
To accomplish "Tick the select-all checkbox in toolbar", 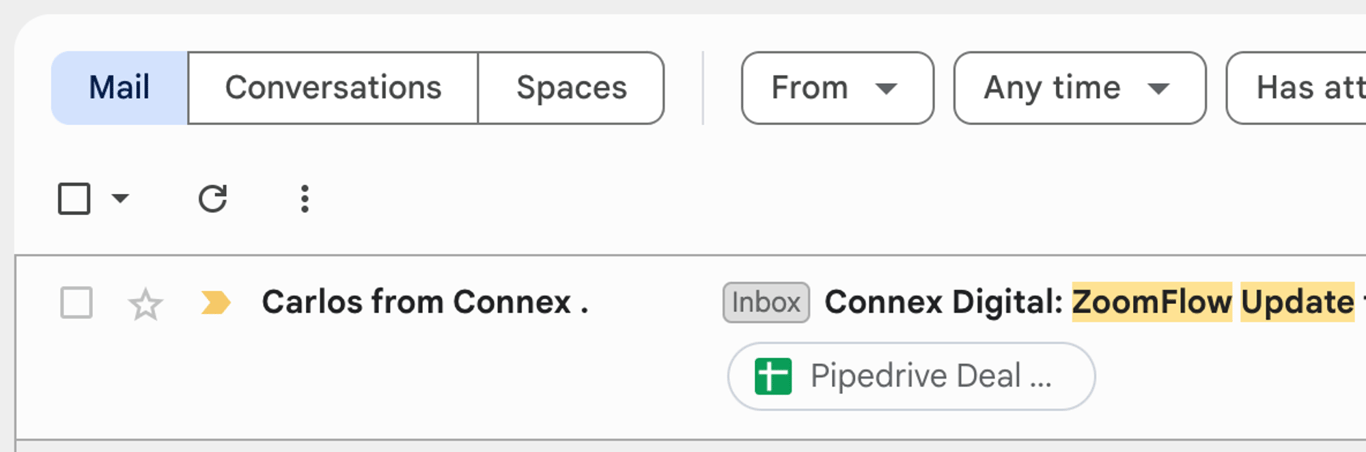I will click(75, 199).
